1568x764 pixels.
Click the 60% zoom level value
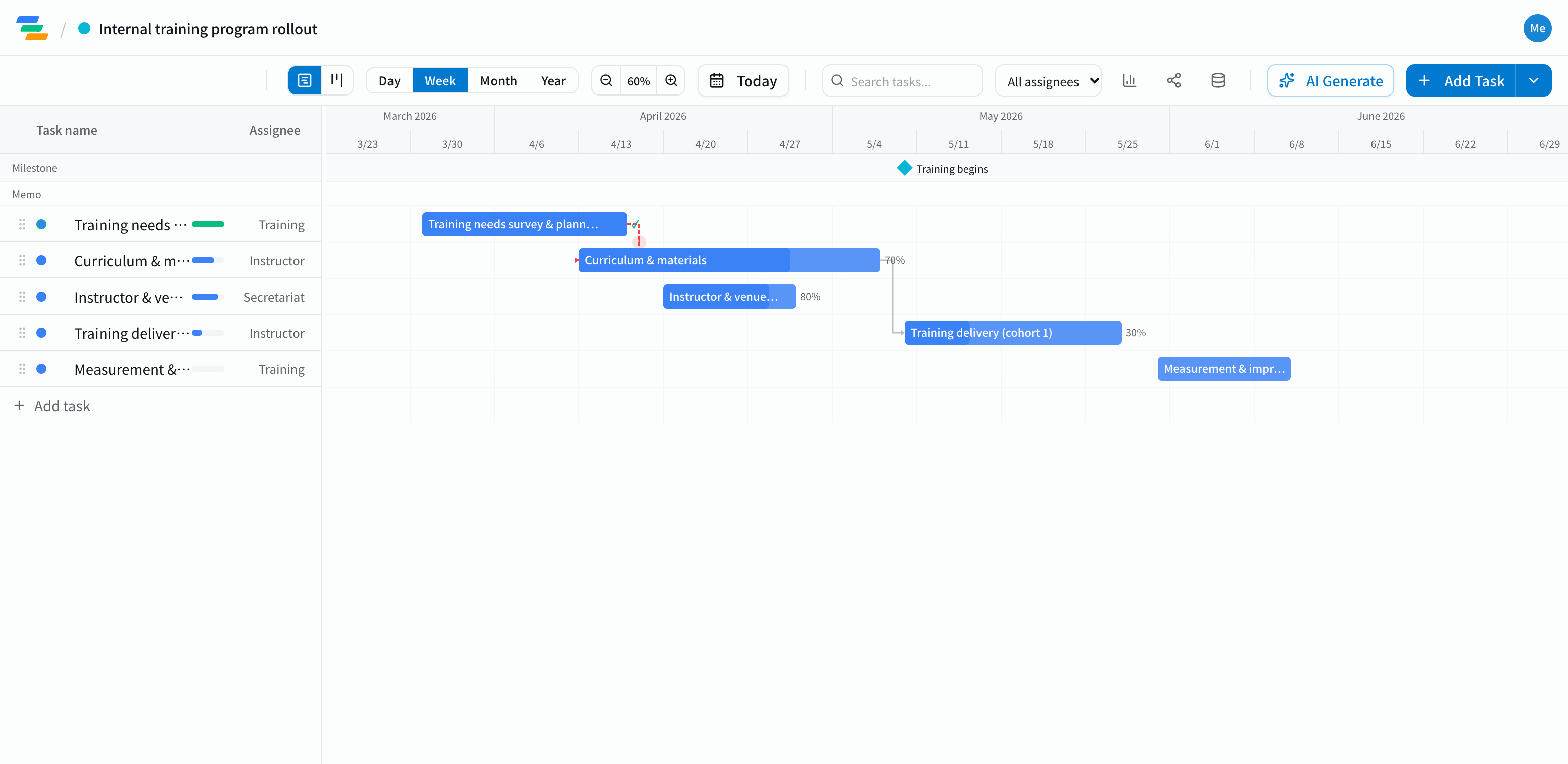639,81
